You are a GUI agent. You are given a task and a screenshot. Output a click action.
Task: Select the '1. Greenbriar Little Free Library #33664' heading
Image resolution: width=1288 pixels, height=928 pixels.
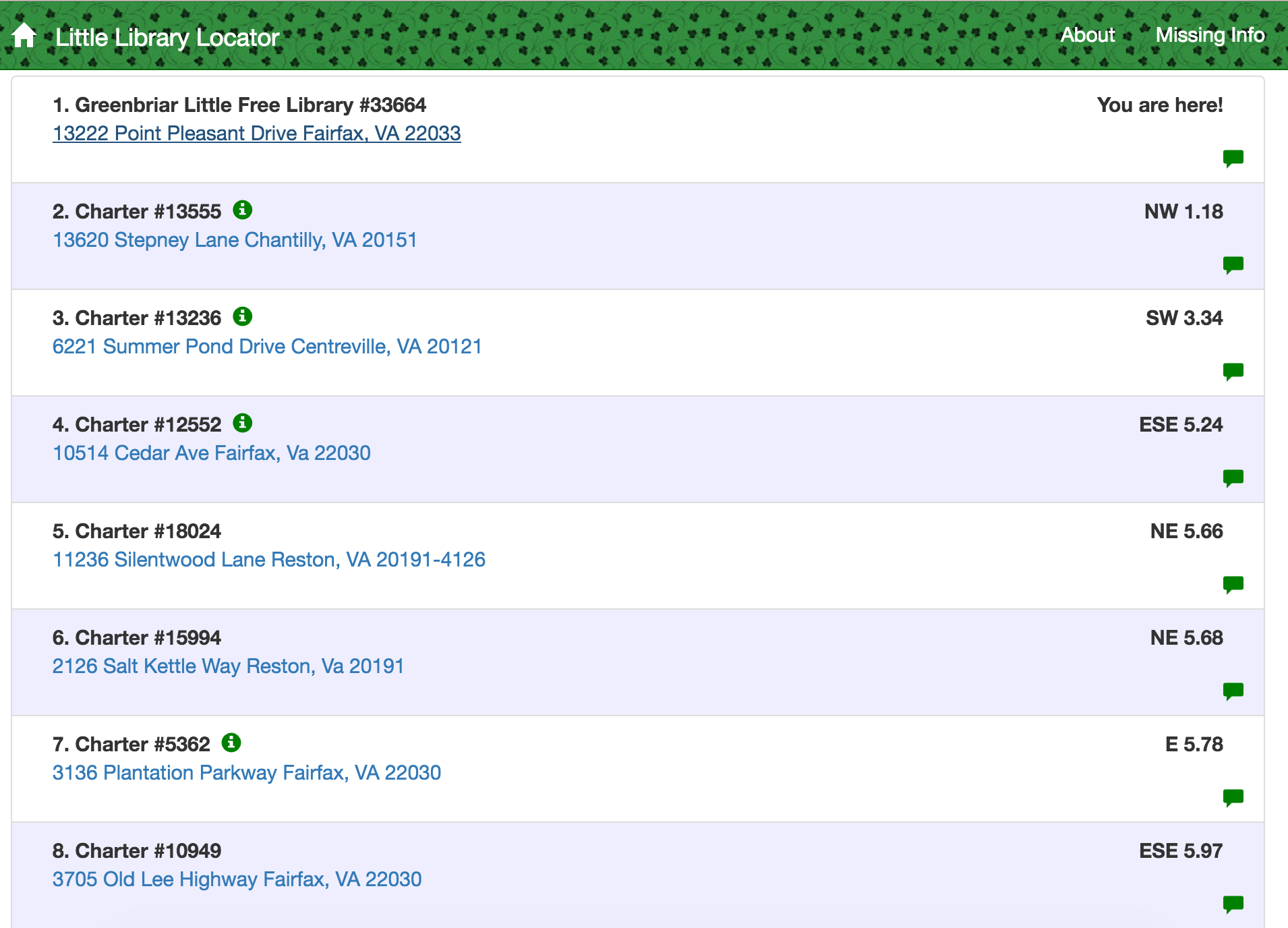point(239,105)
